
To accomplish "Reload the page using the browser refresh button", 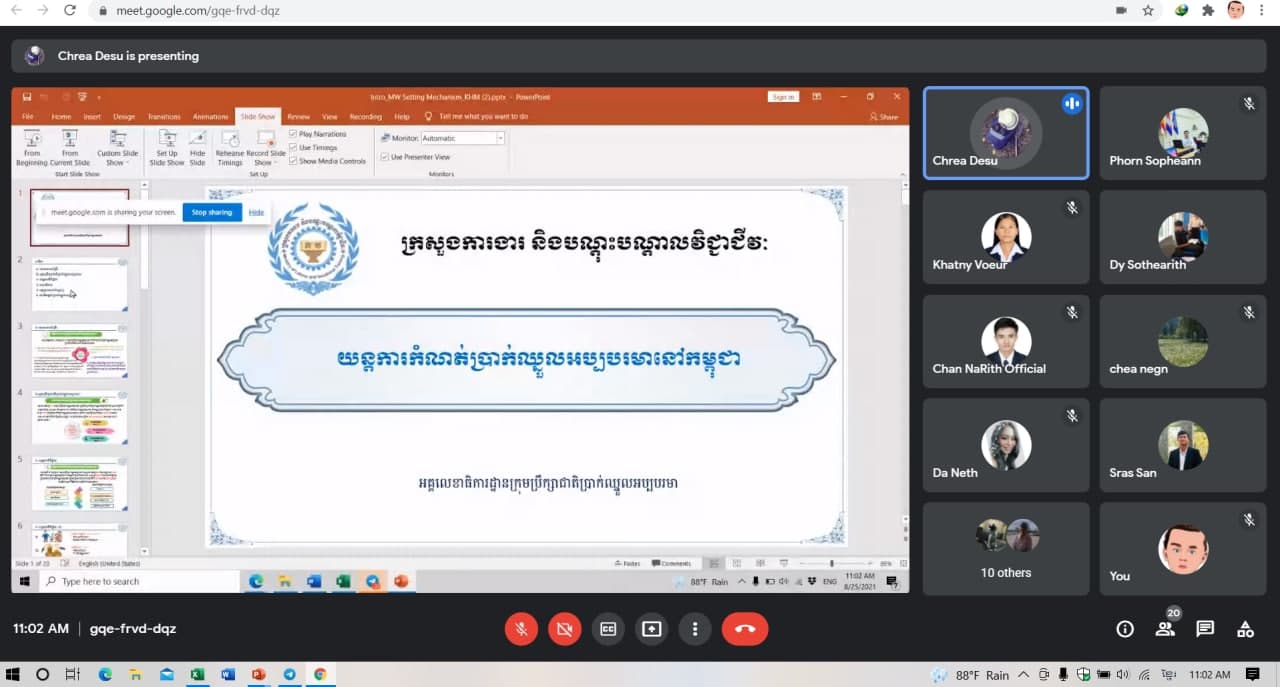I will pos(69,11).
